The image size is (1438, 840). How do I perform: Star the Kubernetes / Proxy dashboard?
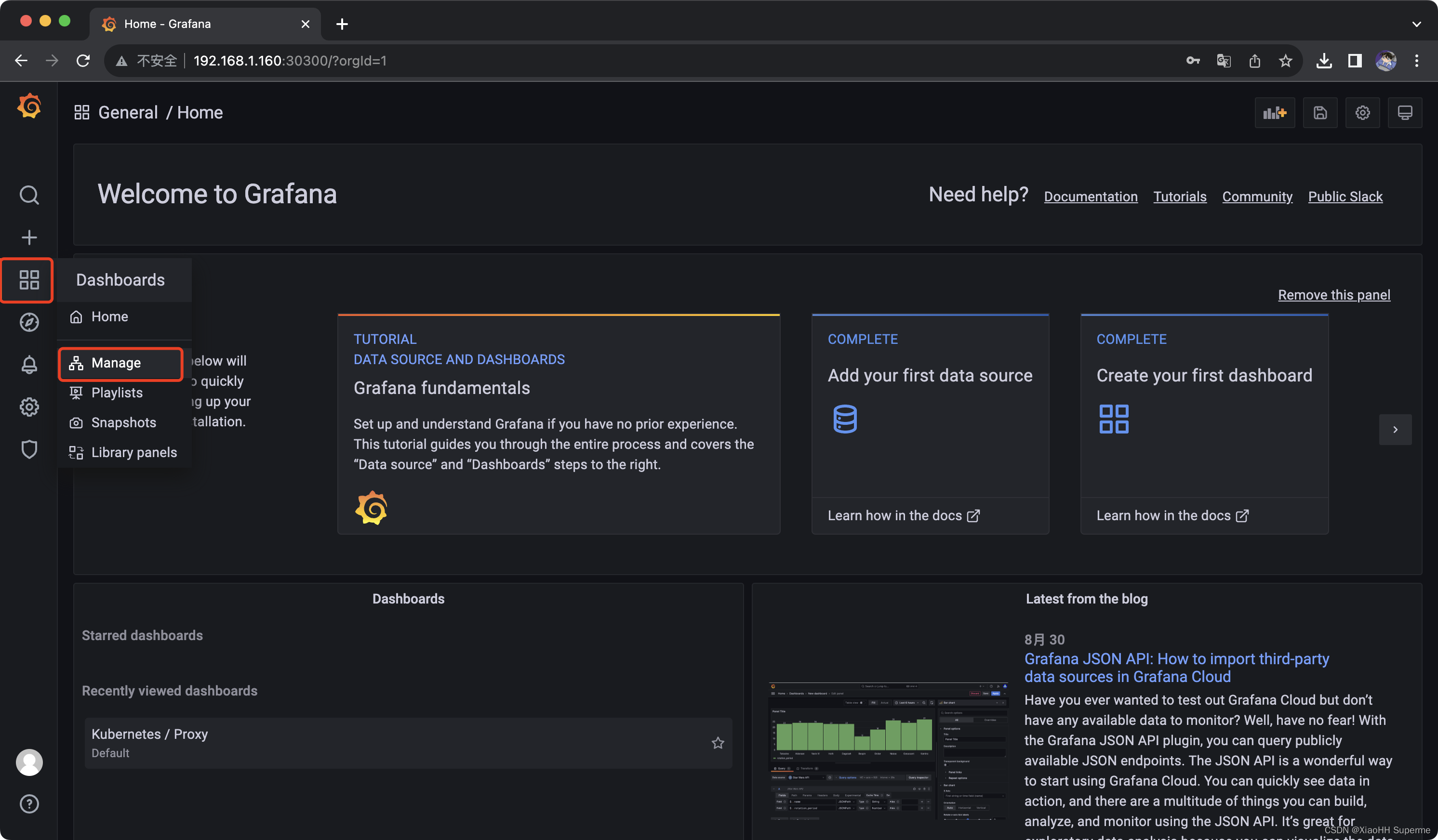717,743
